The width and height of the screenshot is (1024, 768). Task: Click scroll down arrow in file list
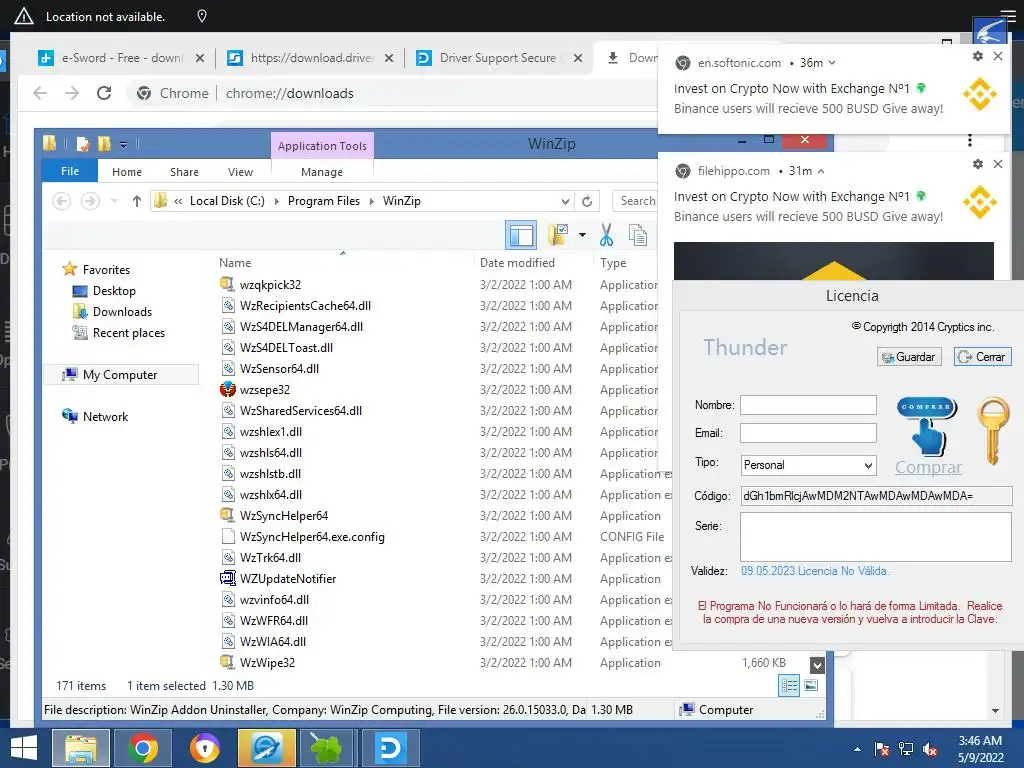click(817, 665)
